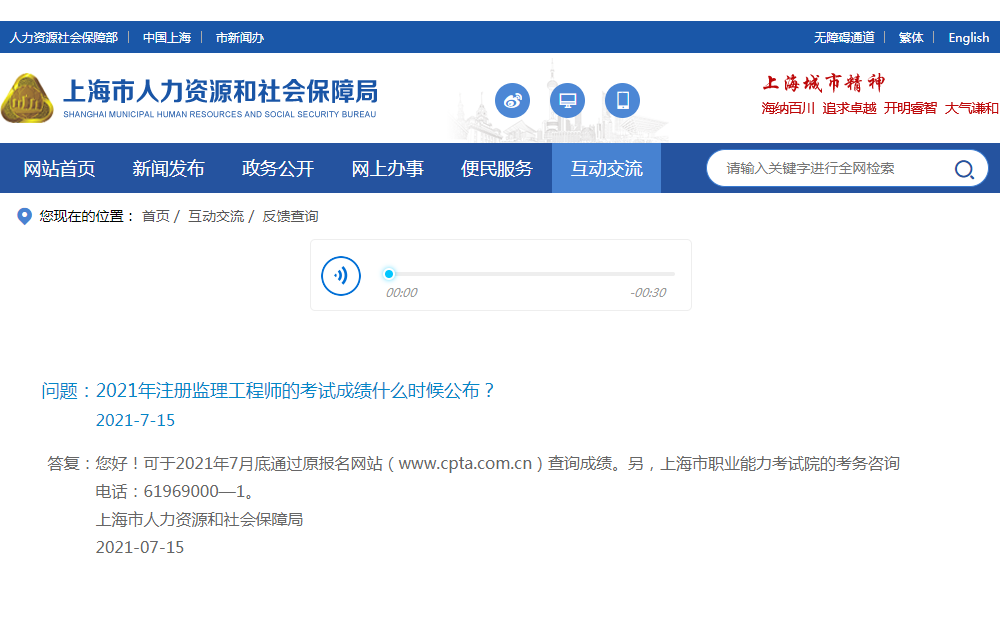The height and width of the screenshot is (628, 1000).
Task: Click the audio progress slider handle
Action: click(389, 274)
